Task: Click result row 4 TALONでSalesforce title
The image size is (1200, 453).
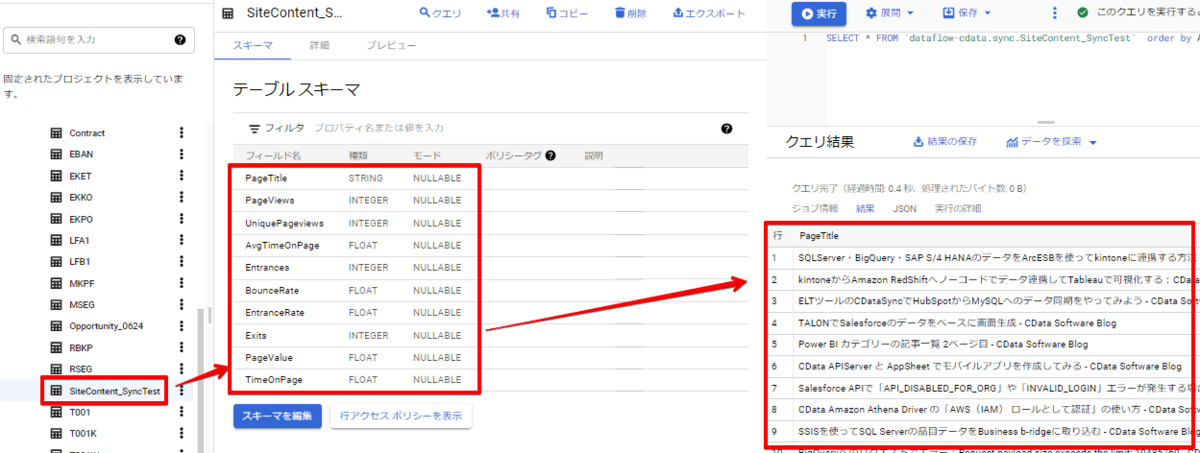Action: pos(957,322)
